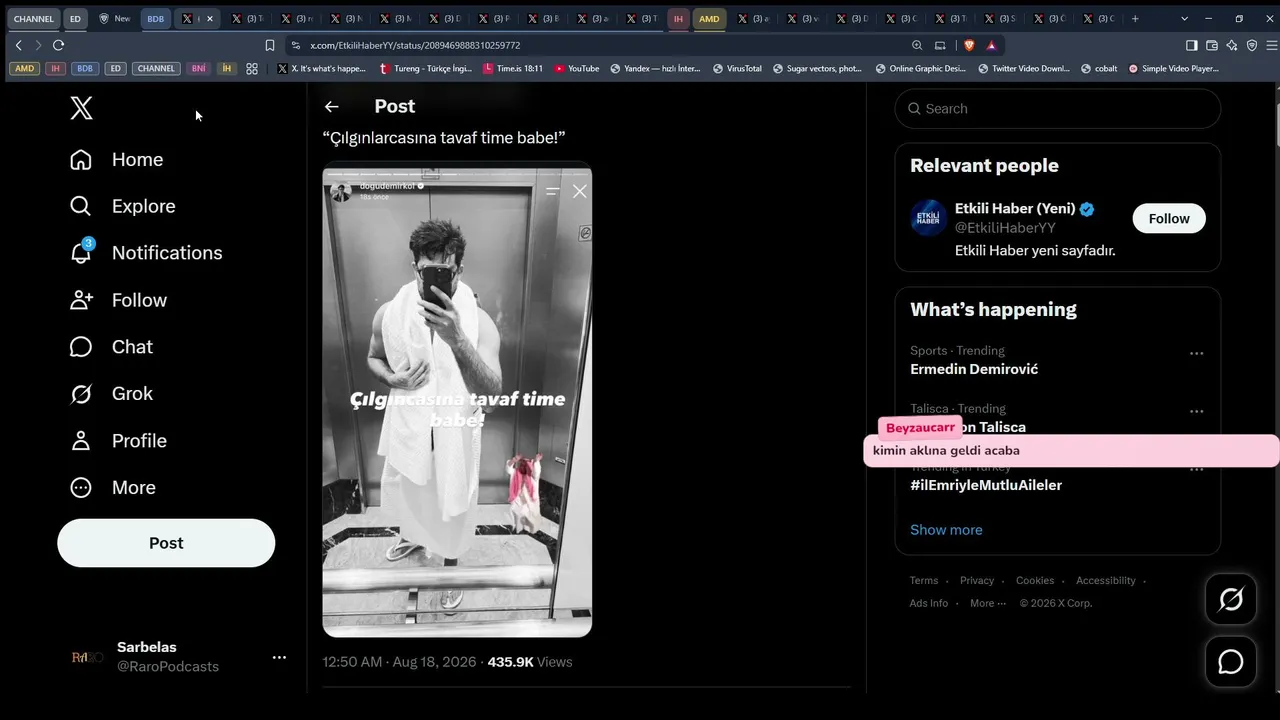Open the elevator mirror selfie image
The height and width of the screenshot is (720, 1280).
(x=457, y=399)
